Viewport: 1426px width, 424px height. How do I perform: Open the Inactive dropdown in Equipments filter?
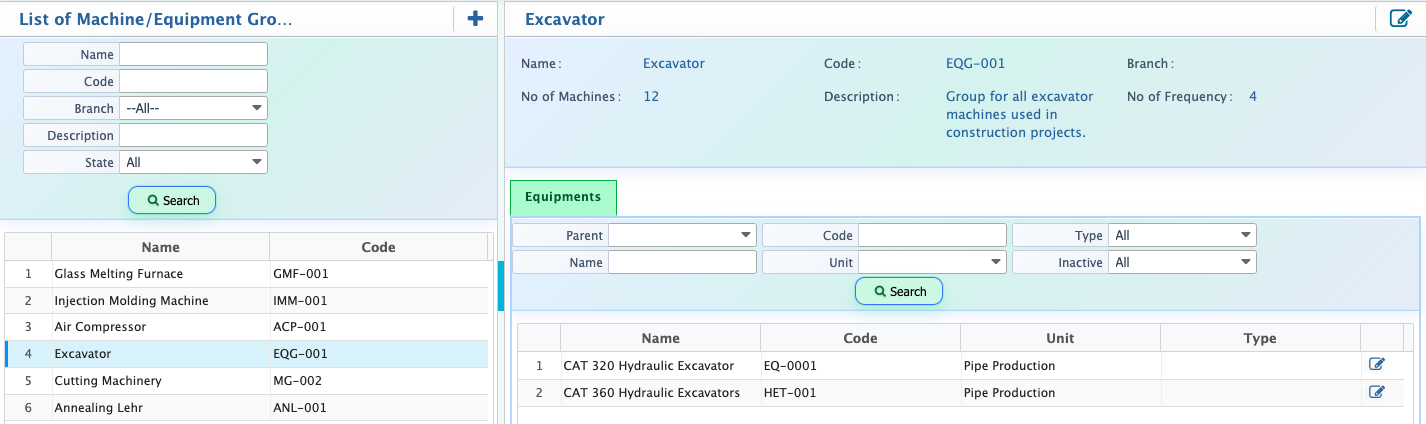1182,262
